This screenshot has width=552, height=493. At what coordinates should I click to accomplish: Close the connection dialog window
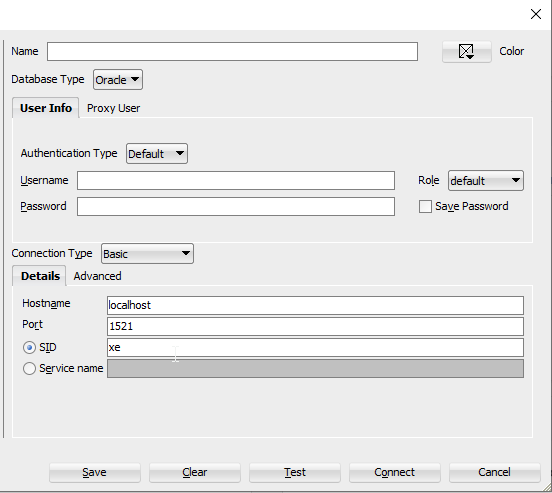click(x=535, y=14)
